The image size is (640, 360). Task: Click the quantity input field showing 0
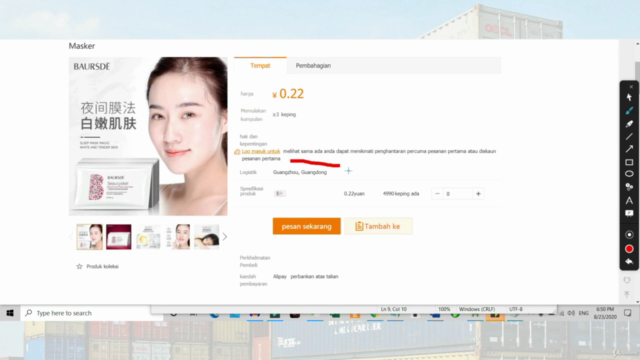pos(458,193)
